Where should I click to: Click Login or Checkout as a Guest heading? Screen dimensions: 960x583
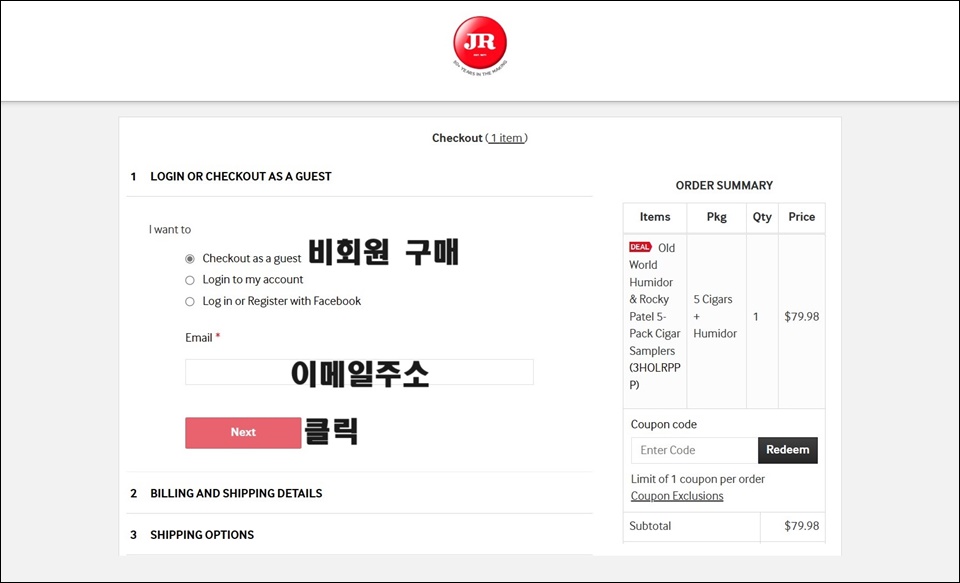point(241,176)
